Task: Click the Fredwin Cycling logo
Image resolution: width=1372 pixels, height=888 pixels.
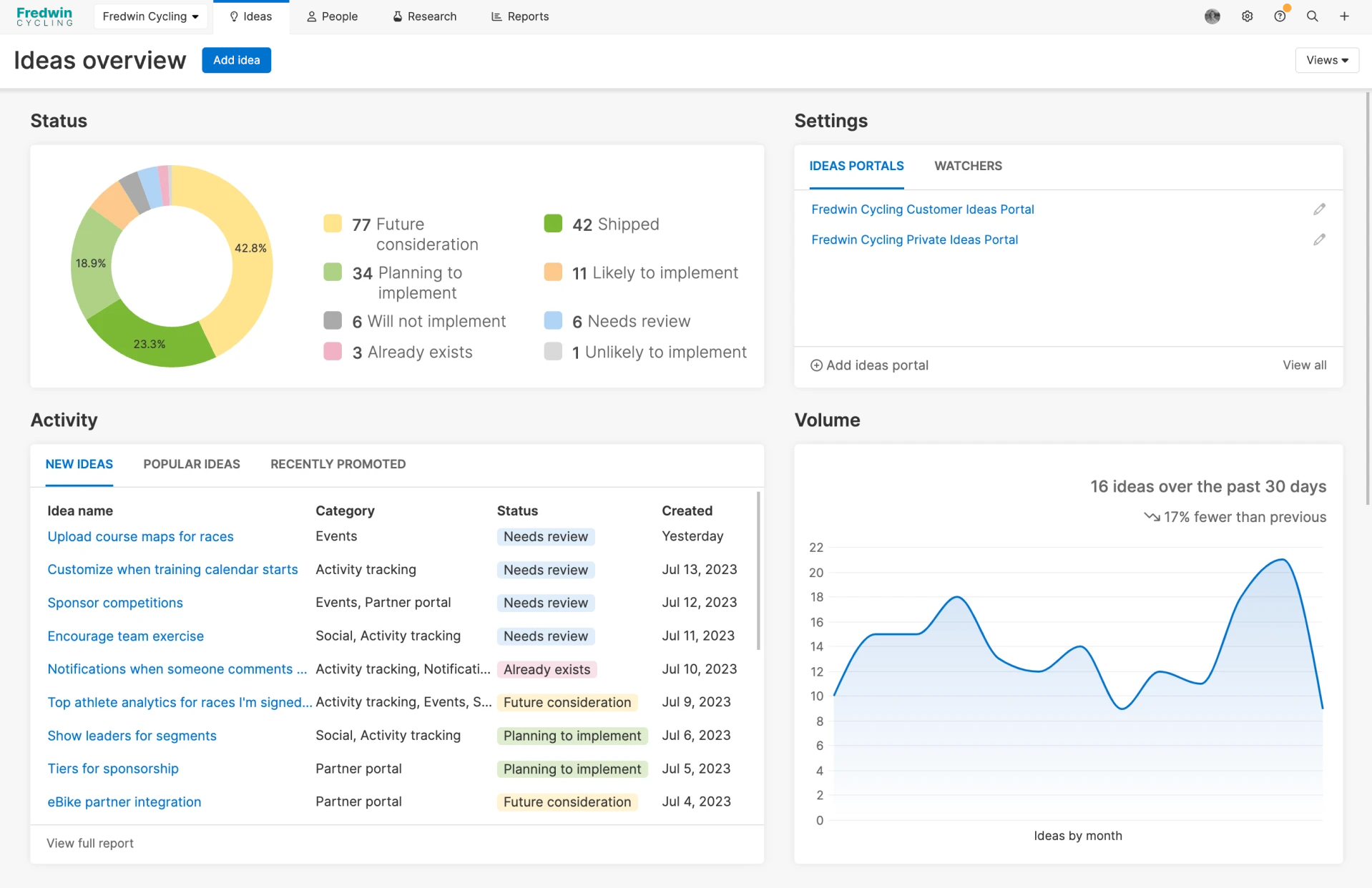Action: [44, 16]
